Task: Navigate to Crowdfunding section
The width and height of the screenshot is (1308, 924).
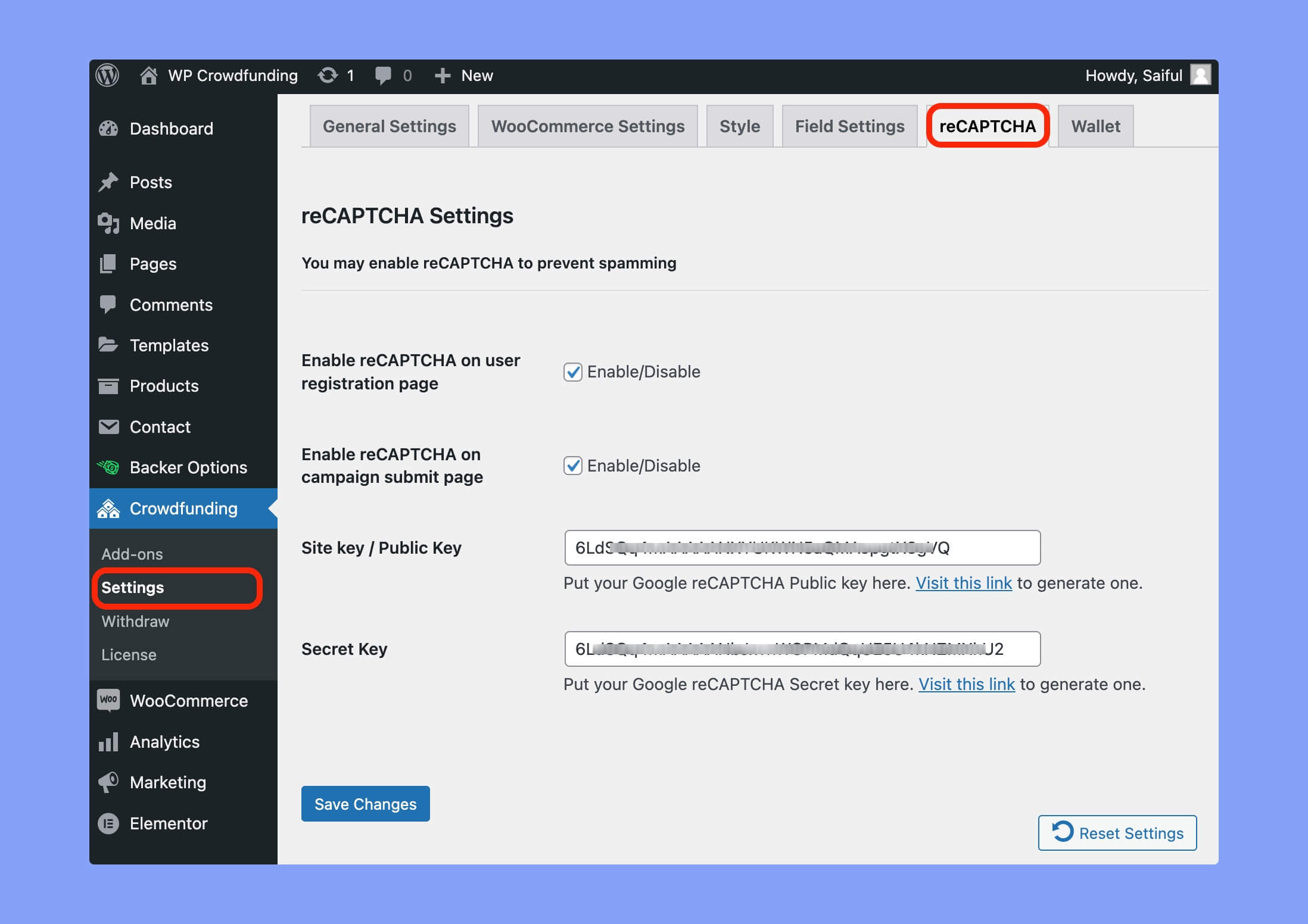Action: pos(183,508)
